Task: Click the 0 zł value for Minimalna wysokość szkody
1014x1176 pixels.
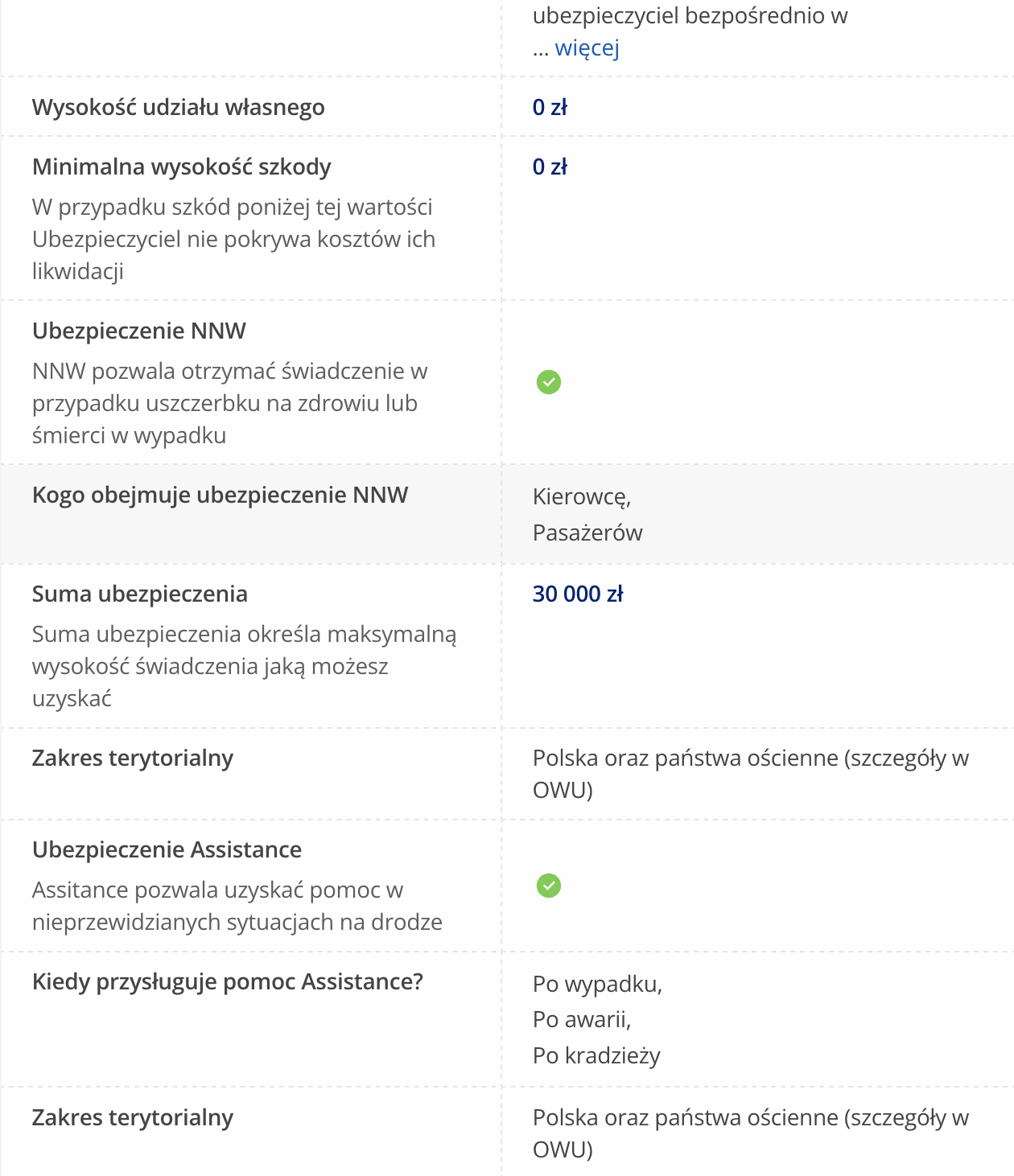Action: [550, 167]
